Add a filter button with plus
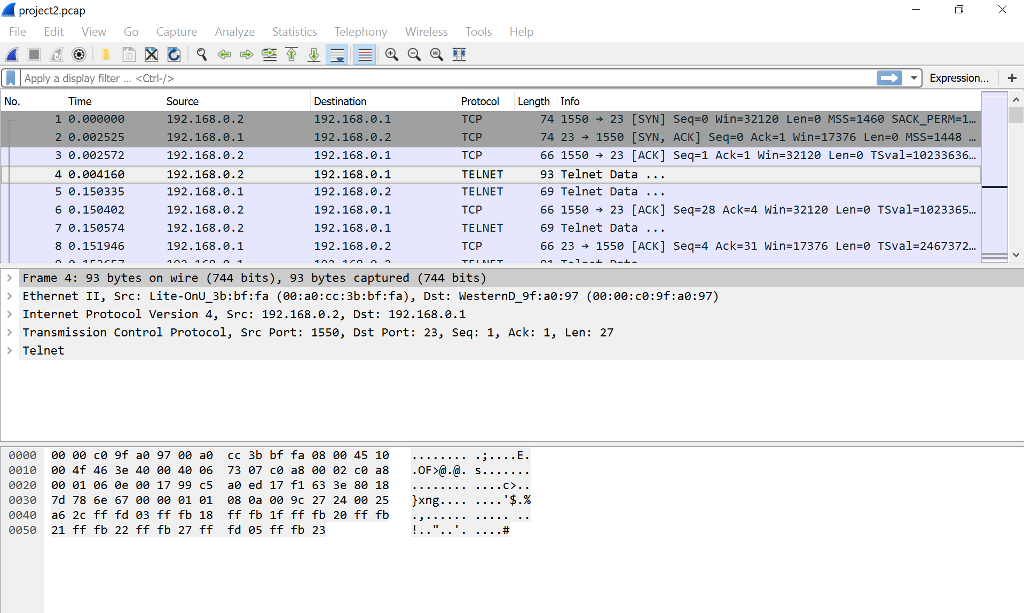This screenshot has height=613, width=1024. (x=1012, y=78)
